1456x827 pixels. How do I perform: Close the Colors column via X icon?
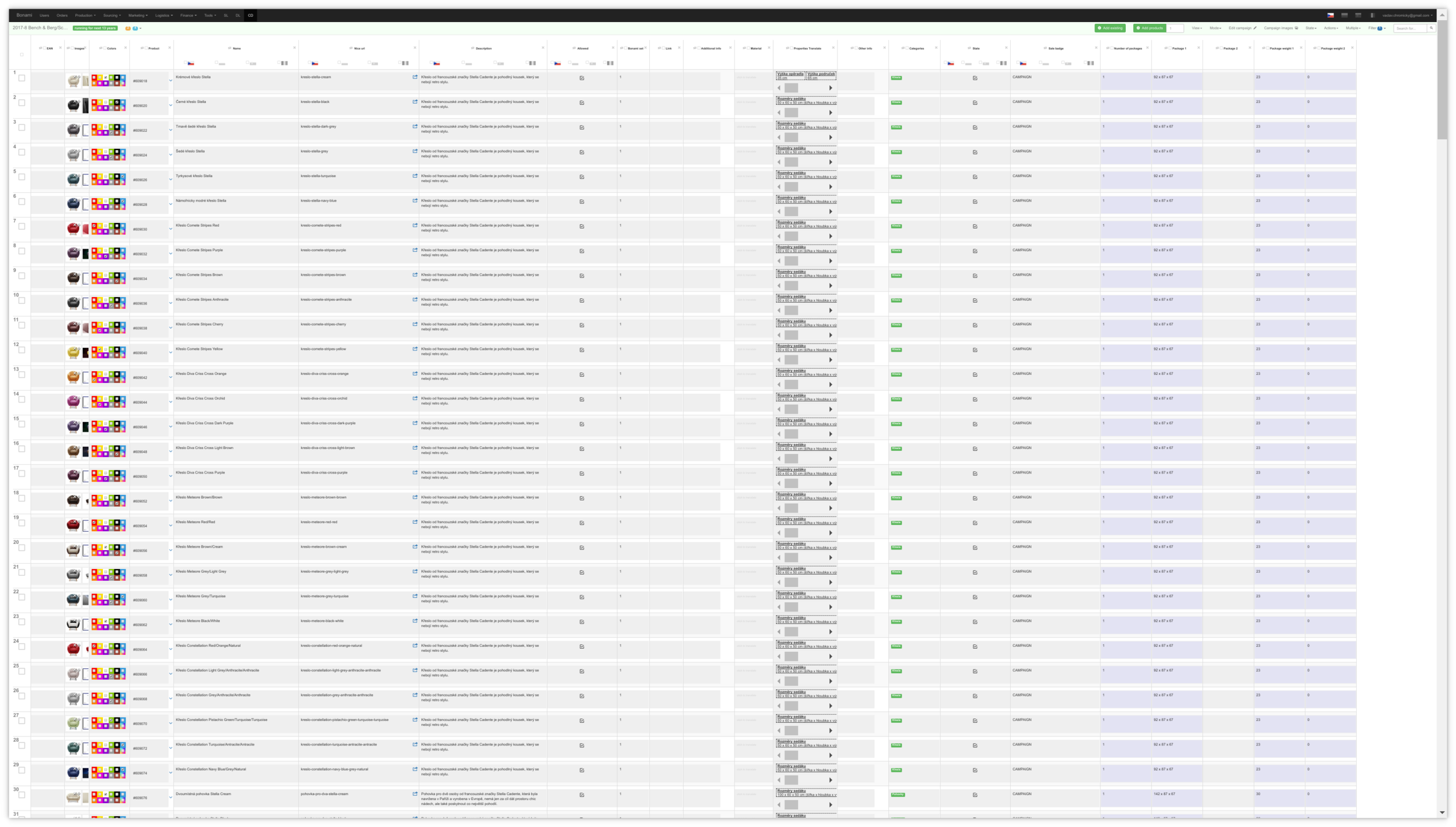click(126, 48)
